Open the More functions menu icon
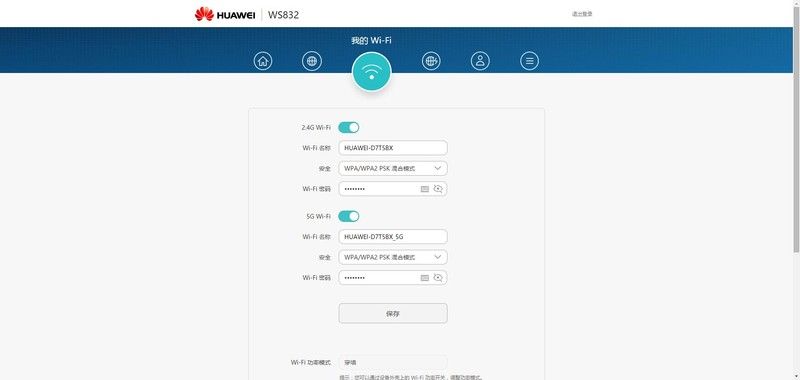The width and height of the screenshot is (800, 380). pos(529,61)
